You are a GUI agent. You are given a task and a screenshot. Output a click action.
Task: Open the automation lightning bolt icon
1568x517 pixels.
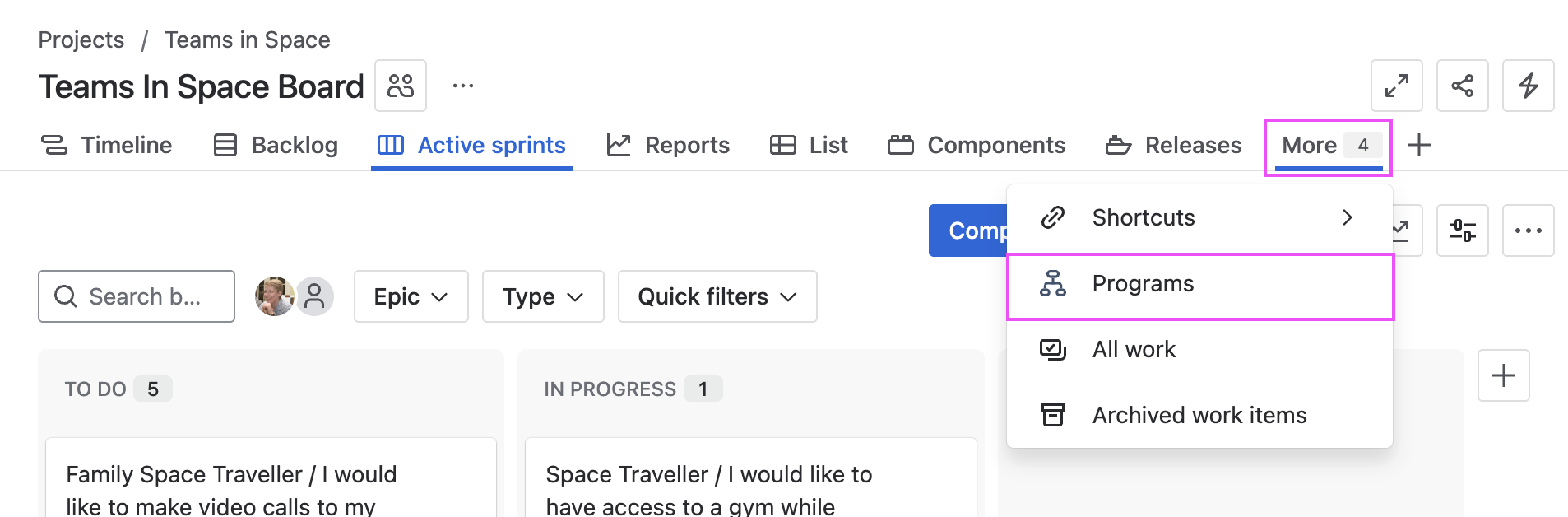tap(1528, 86)
